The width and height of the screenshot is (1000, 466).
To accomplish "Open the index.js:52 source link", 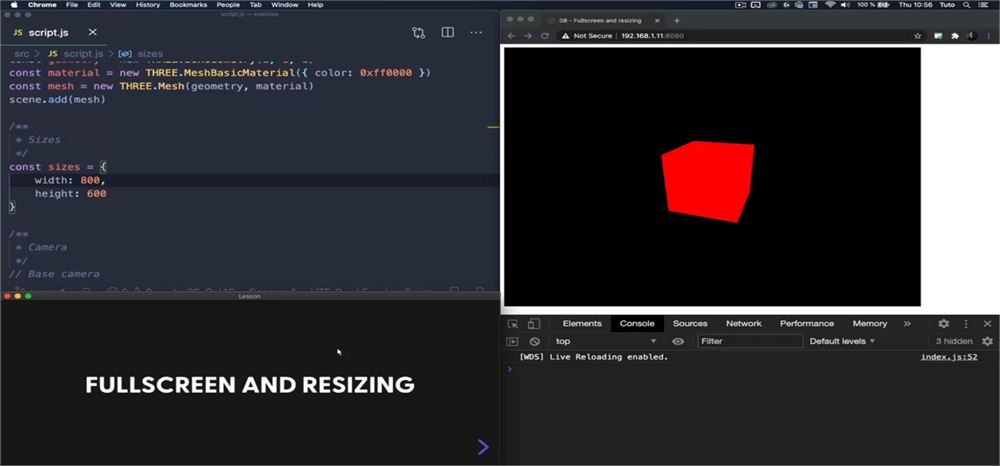I will coord(948,357).
